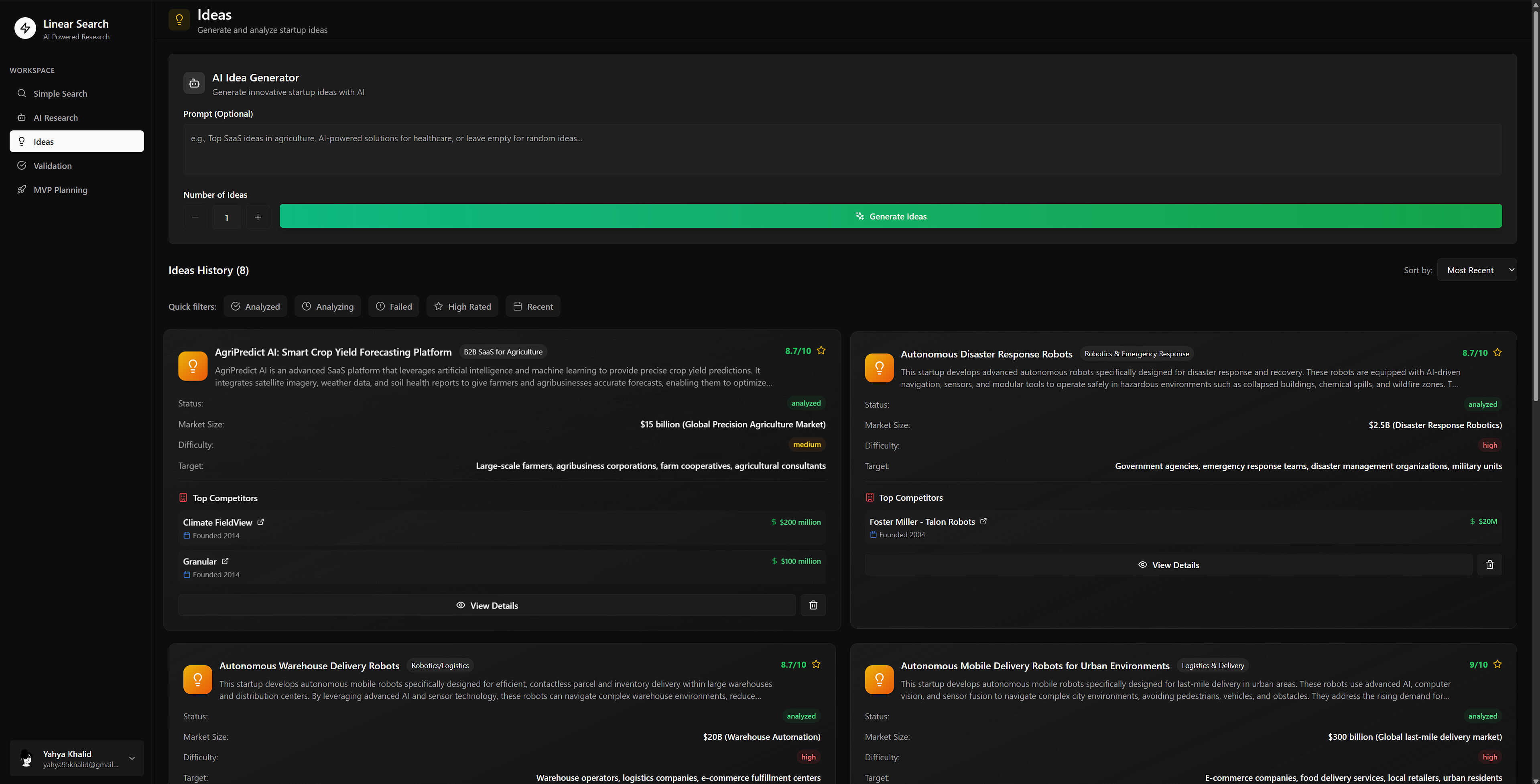
Task: Delete the Autonomous Disaster Response Robots idea
Action: coord(1489,565)
